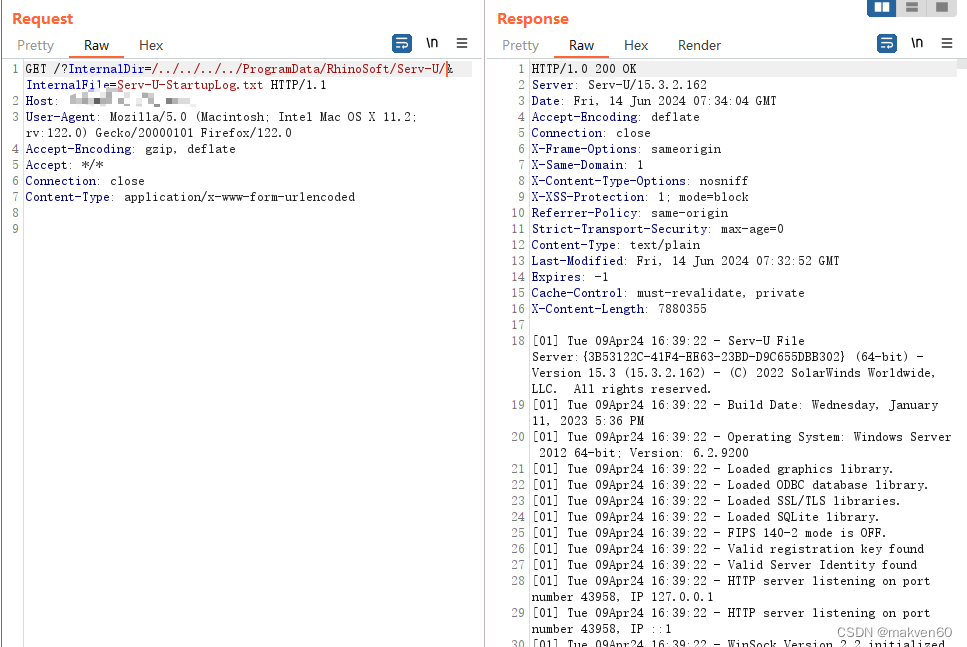
Task: Click the X-Content-Type-Options: nosniff header
Action: coord(640,181)
